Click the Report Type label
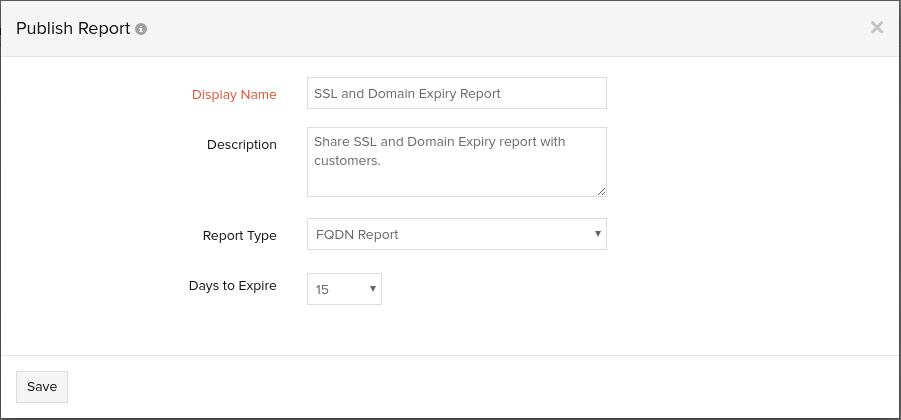901x420 pixels. click(239, 235)
